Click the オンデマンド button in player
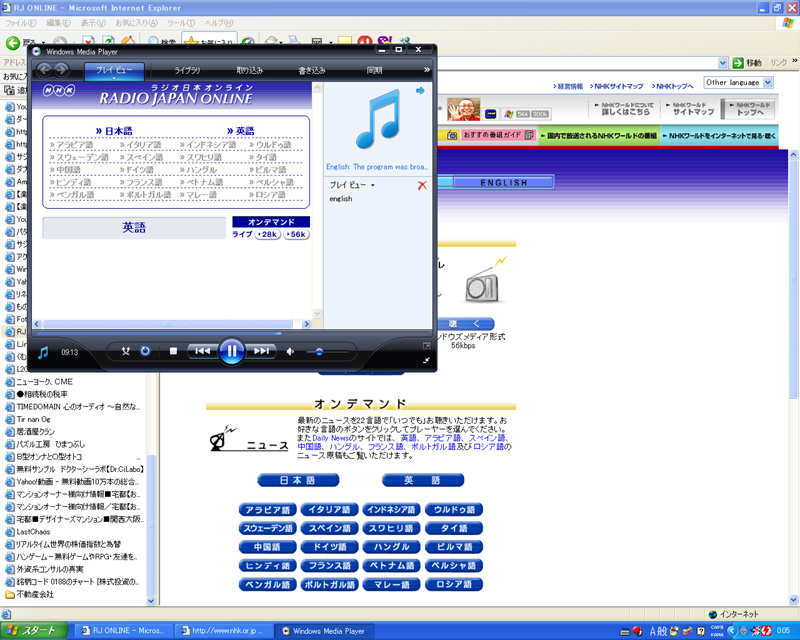 pos(271,222)
